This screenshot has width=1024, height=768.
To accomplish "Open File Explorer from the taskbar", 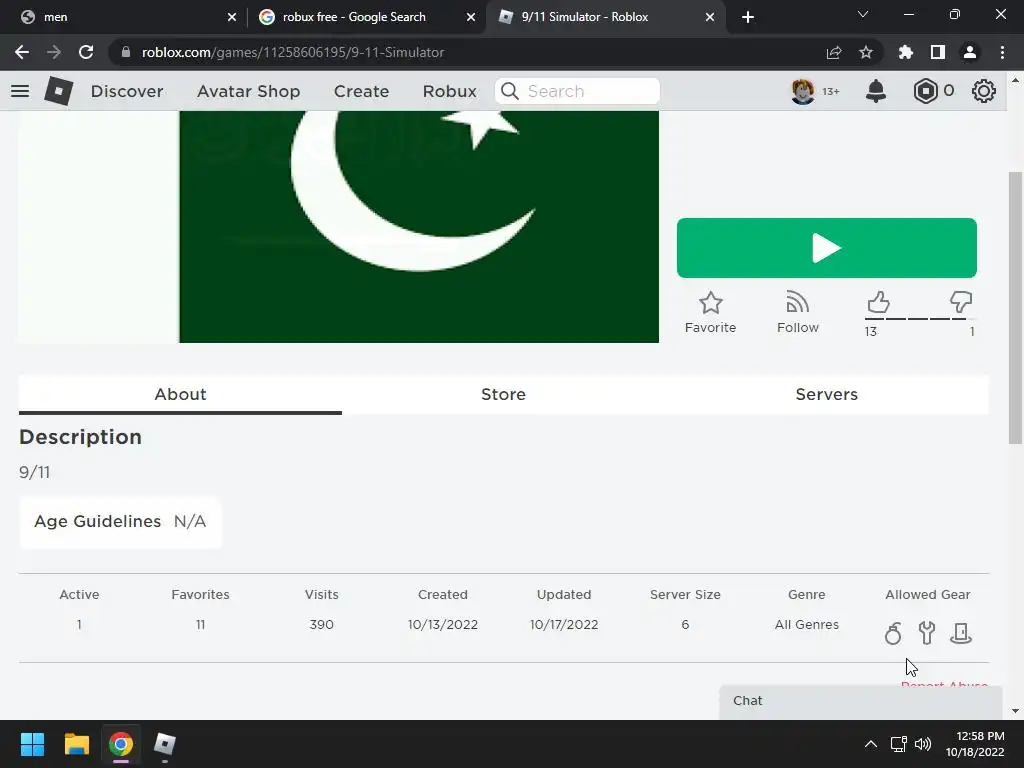I will (x=76, y=744).
